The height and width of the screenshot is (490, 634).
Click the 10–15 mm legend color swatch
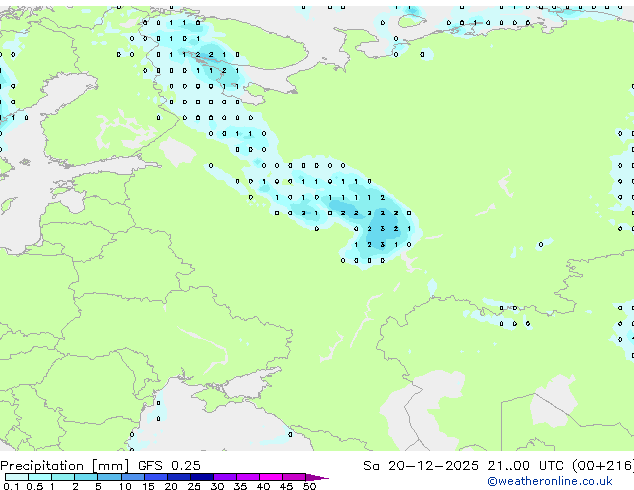click(133, 477)
